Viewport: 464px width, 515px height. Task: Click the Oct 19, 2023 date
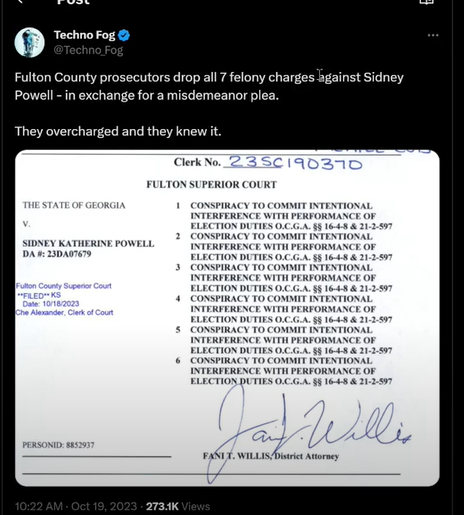coord(104,506)
